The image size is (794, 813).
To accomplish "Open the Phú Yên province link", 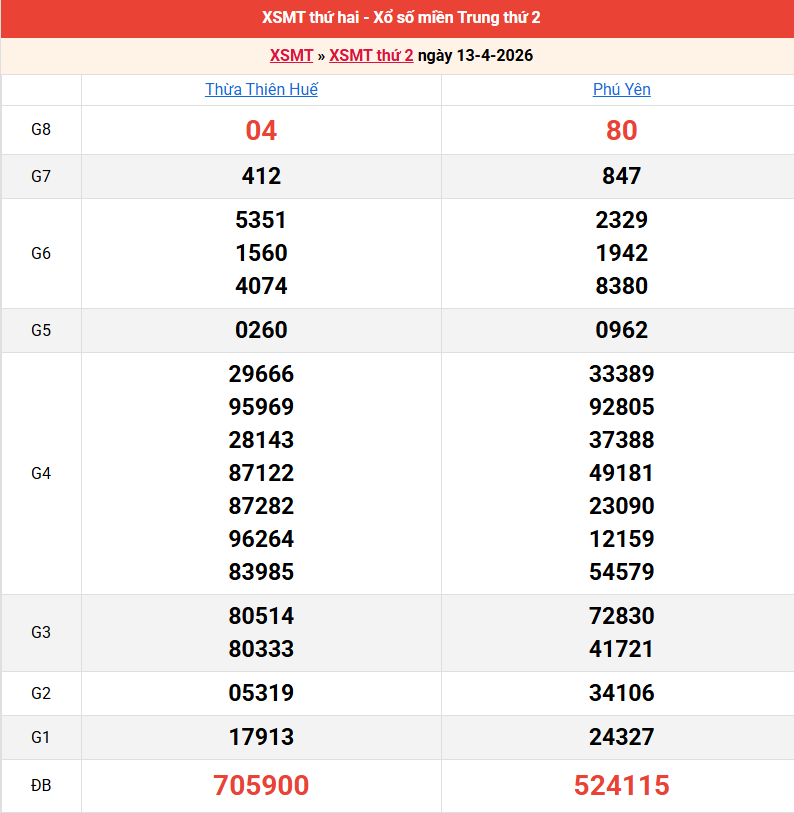I will click(621, 89).
